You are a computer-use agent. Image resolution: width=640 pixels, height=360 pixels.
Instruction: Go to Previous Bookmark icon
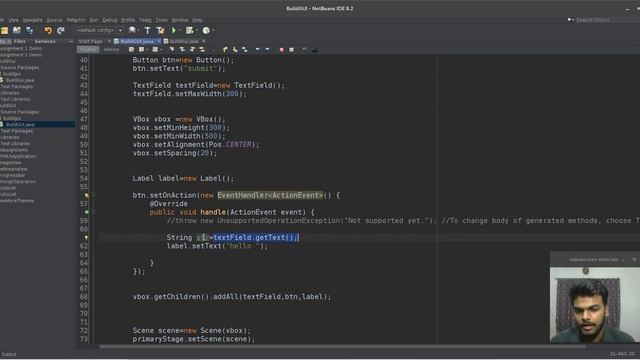[x=225, y=49]
